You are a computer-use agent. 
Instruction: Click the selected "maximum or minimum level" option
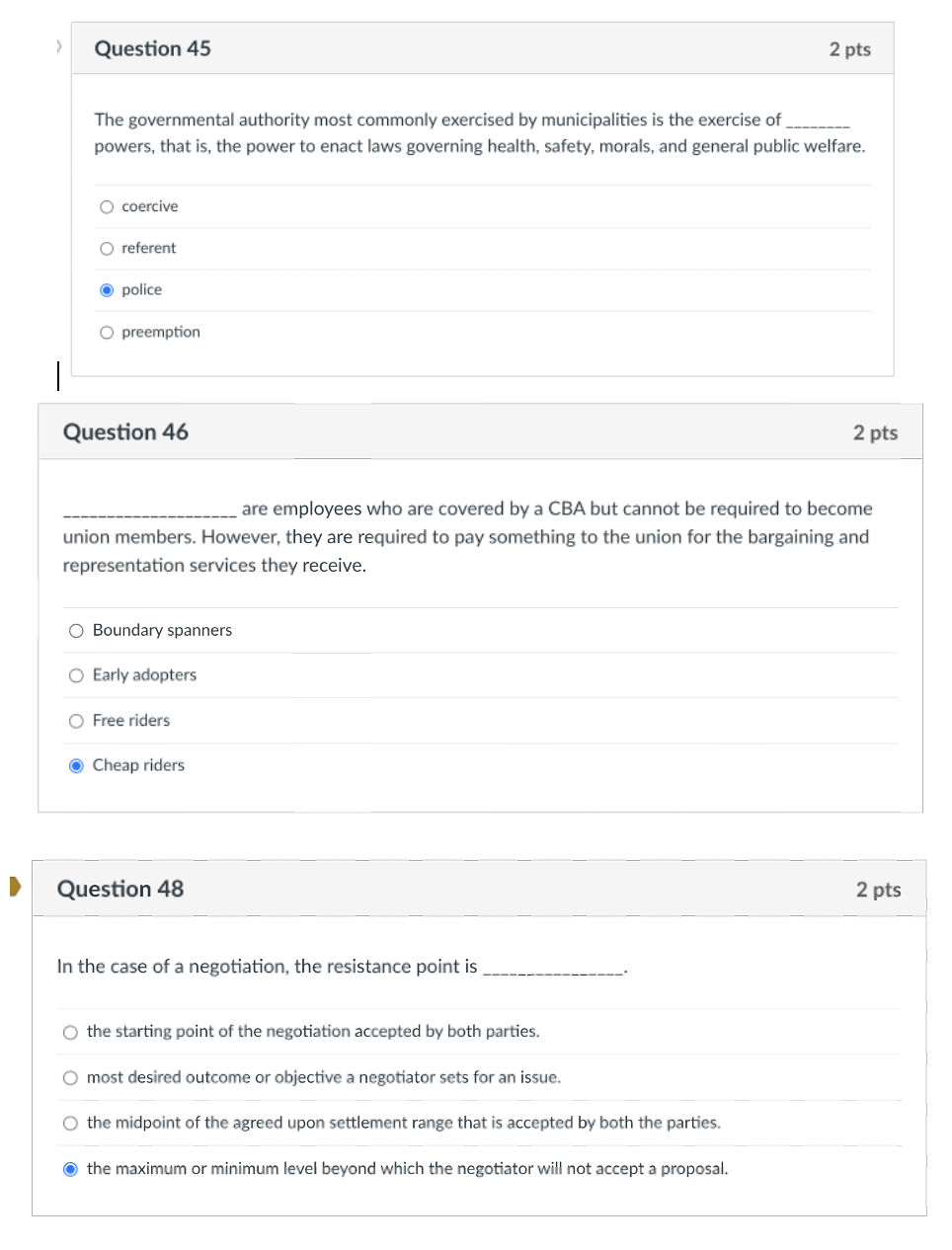click(x=70, y=1168)
